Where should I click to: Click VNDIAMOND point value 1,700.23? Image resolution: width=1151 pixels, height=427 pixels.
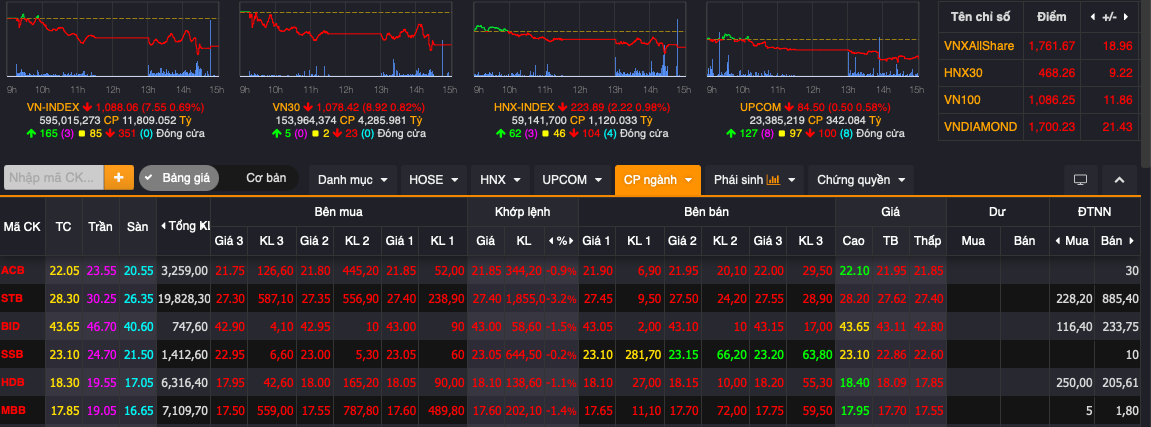1052,127
